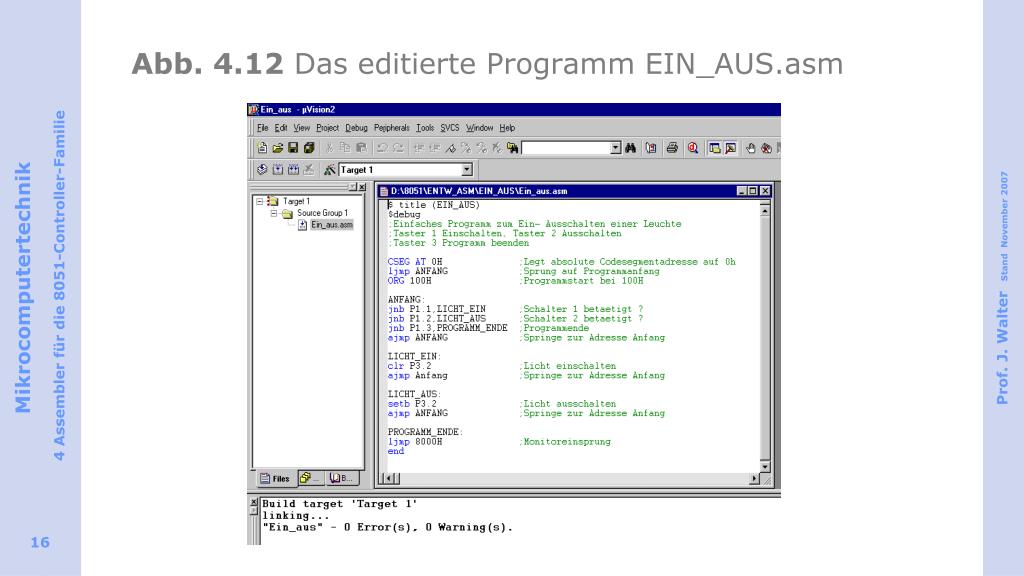The image size is (1024, 576).
Task: Open the File menu
Action: 263,128
